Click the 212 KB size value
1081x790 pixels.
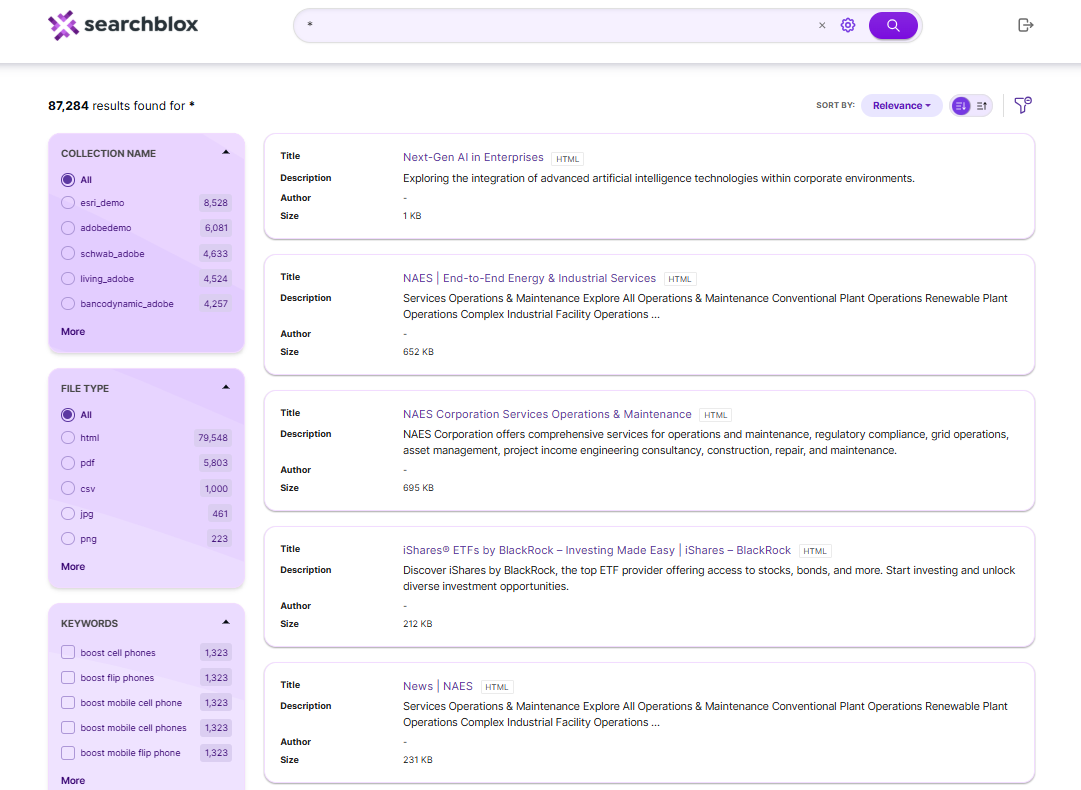(418, 624)
